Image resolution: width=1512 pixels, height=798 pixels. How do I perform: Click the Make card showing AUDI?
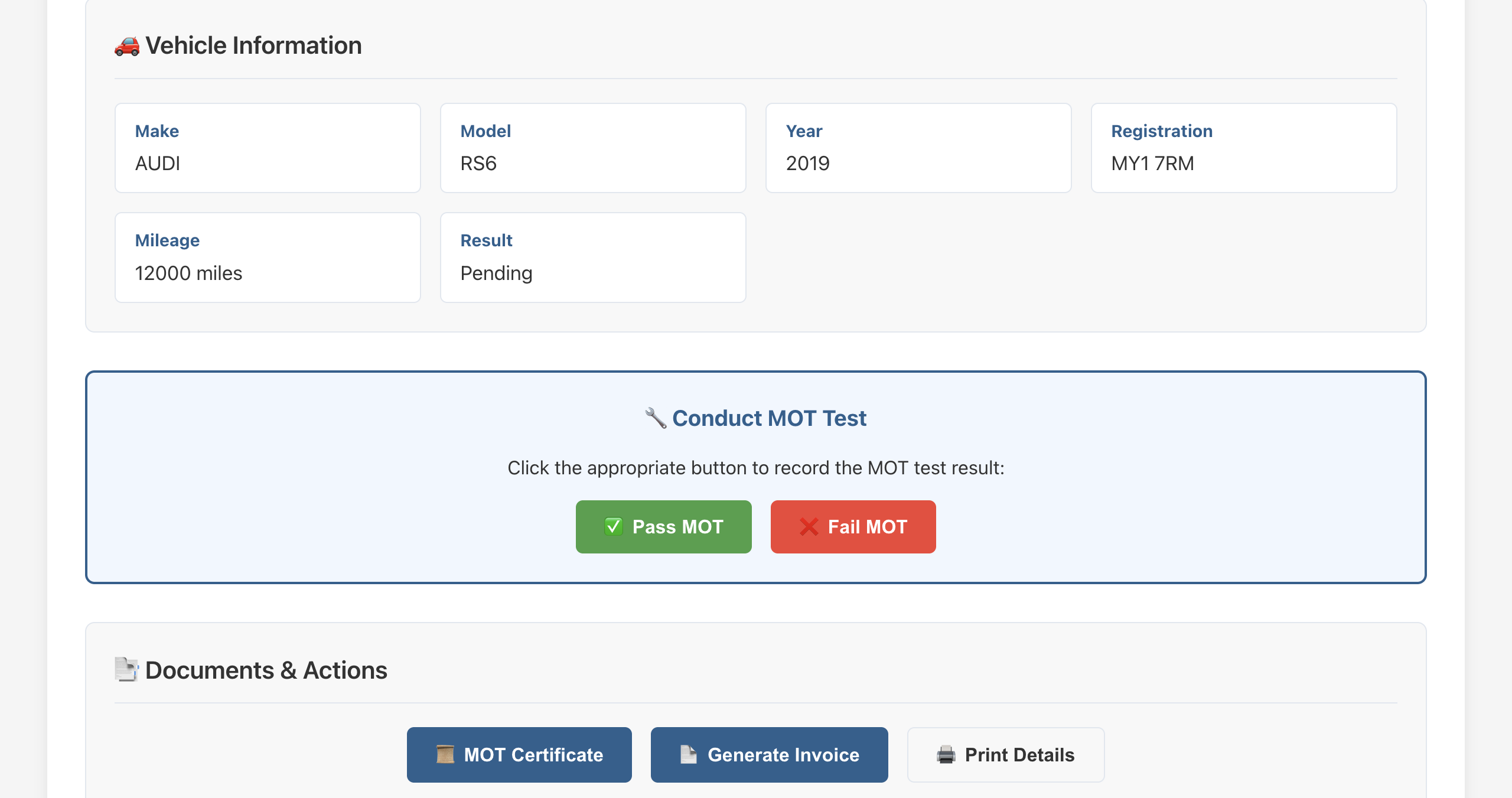(267, 148)
